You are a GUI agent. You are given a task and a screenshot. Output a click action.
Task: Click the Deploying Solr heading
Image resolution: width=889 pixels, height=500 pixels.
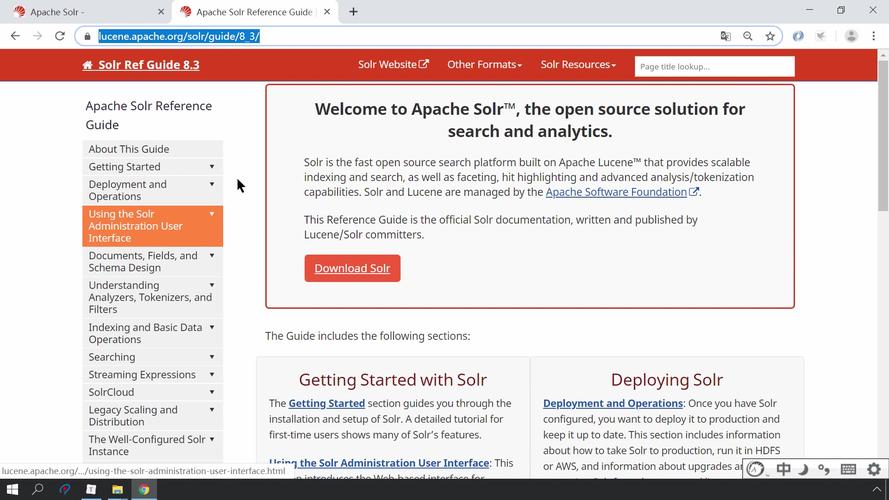pos(667,379)
